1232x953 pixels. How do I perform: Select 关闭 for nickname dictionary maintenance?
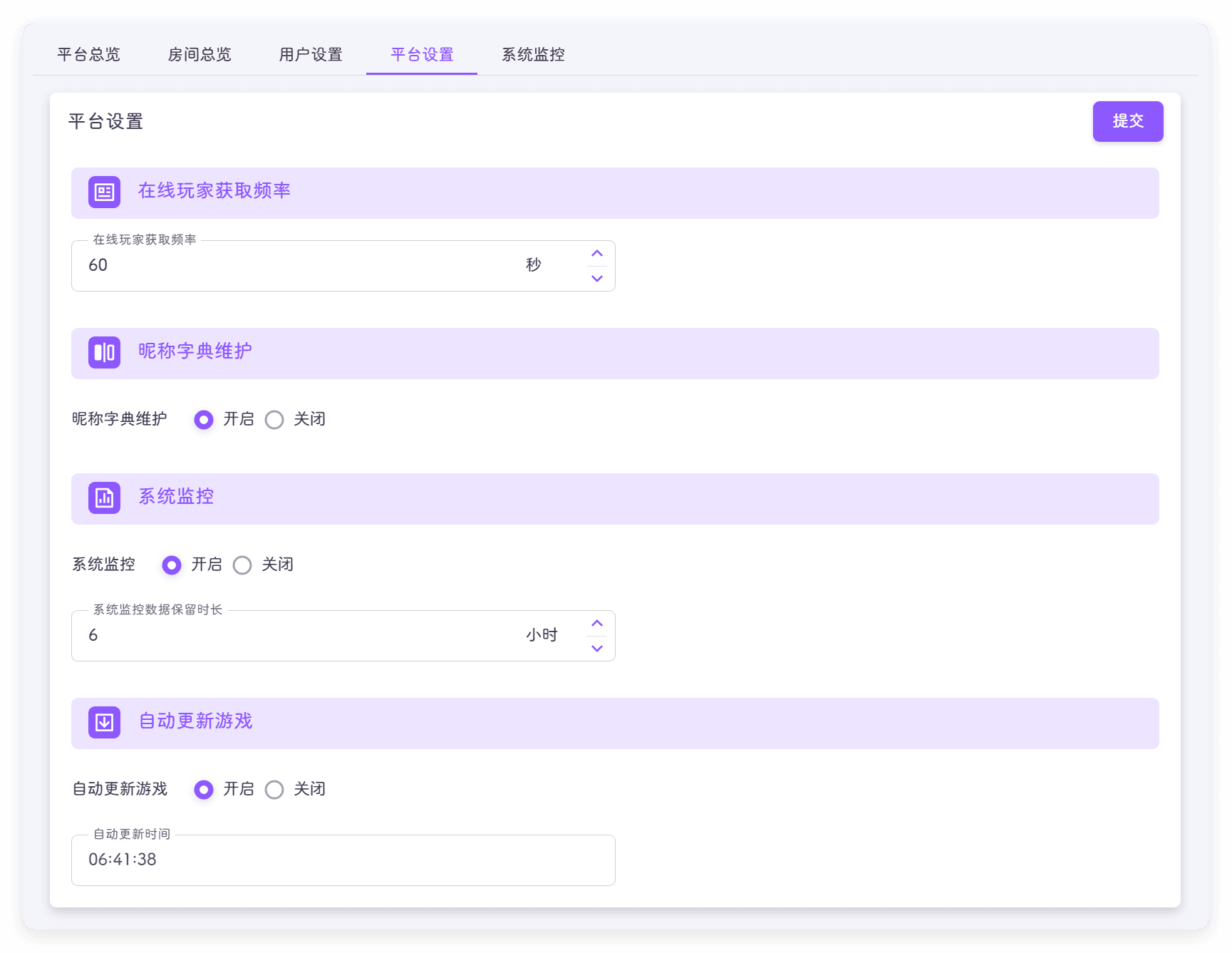pos(274,420)
